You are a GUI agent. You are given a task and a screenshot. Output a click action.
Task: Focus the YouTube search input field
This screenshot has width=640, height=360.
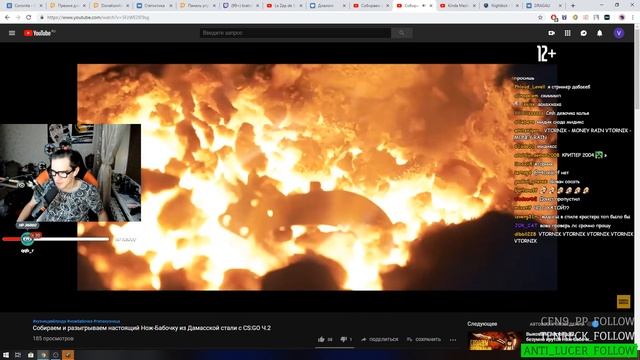(x=295, y=33)
